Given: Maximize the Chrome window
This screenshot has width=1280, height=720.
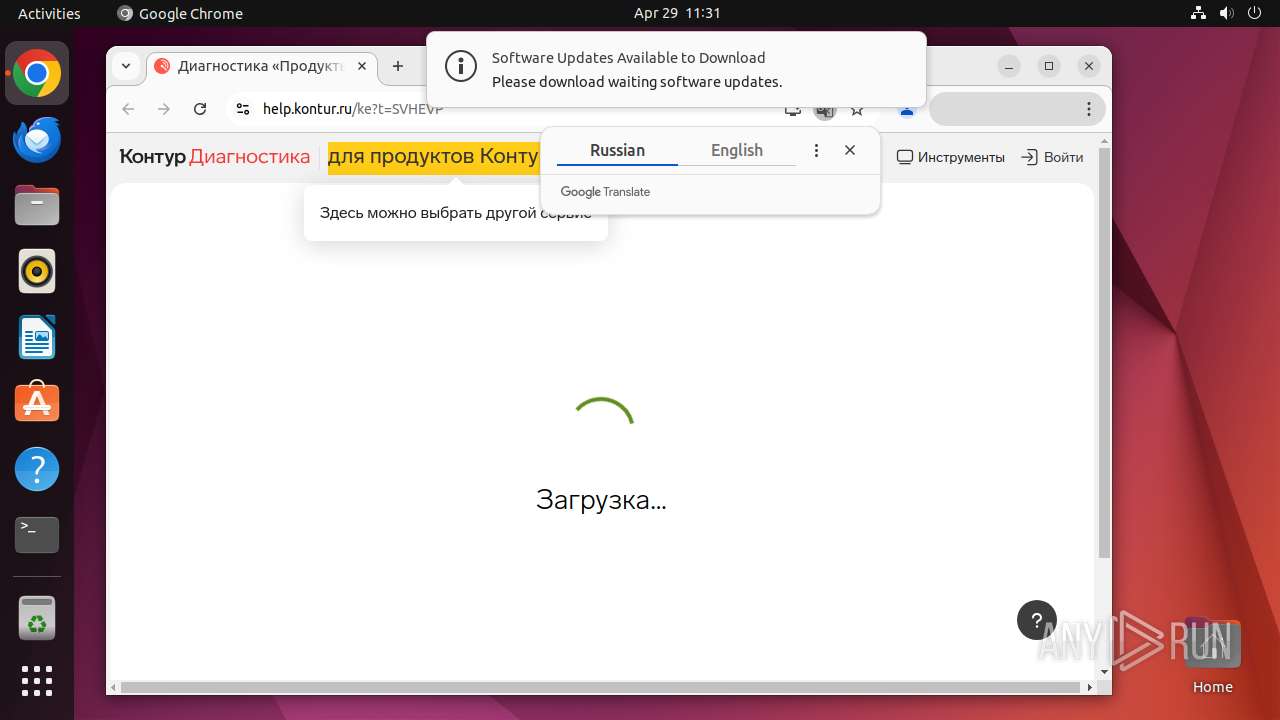Looking at the screenshot, I should pyautogui.click(x=1049, y=66).
